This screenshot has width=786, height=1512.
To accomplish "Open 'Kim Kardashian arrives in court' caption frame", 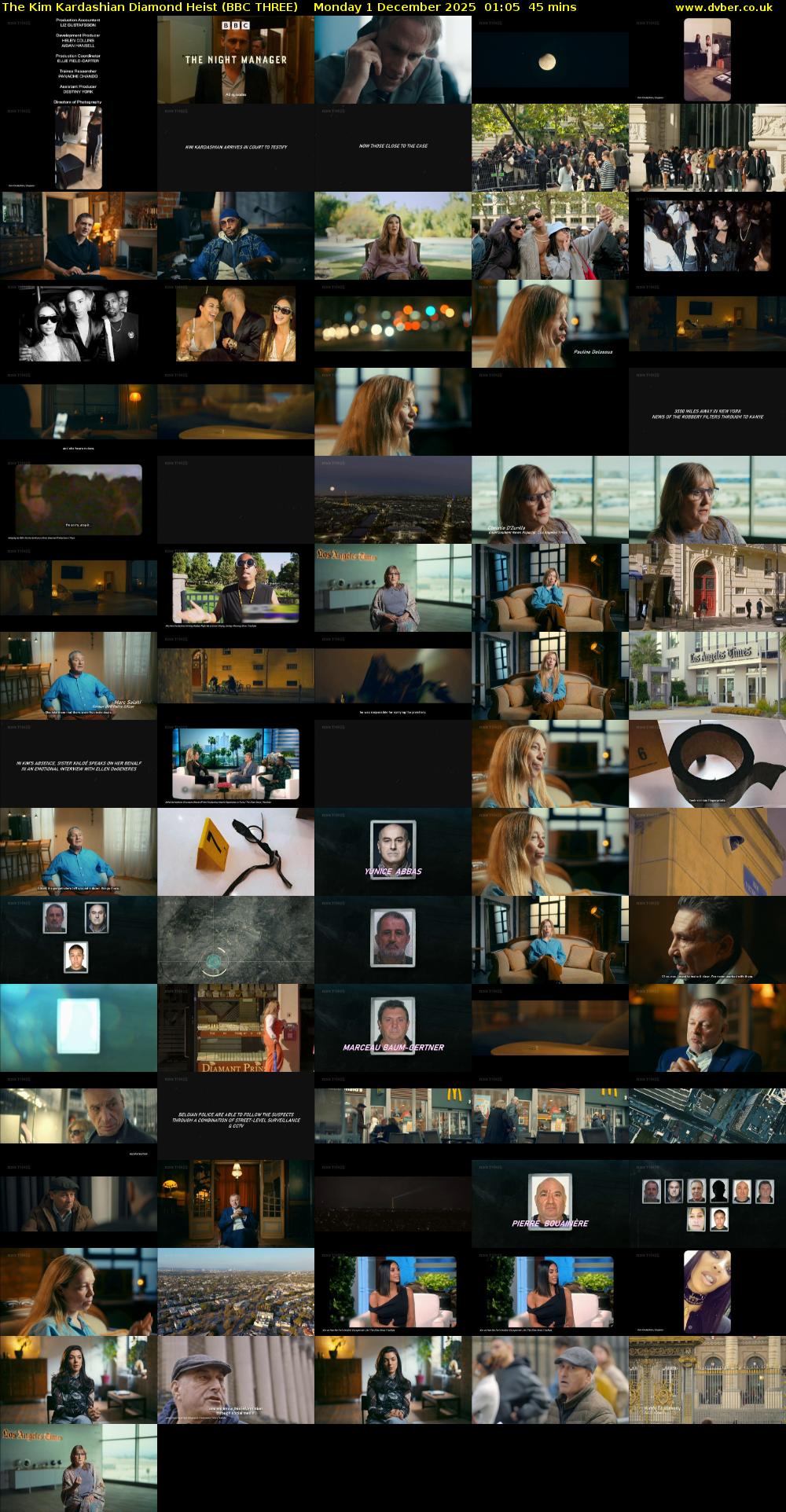I will click(236, 147).
